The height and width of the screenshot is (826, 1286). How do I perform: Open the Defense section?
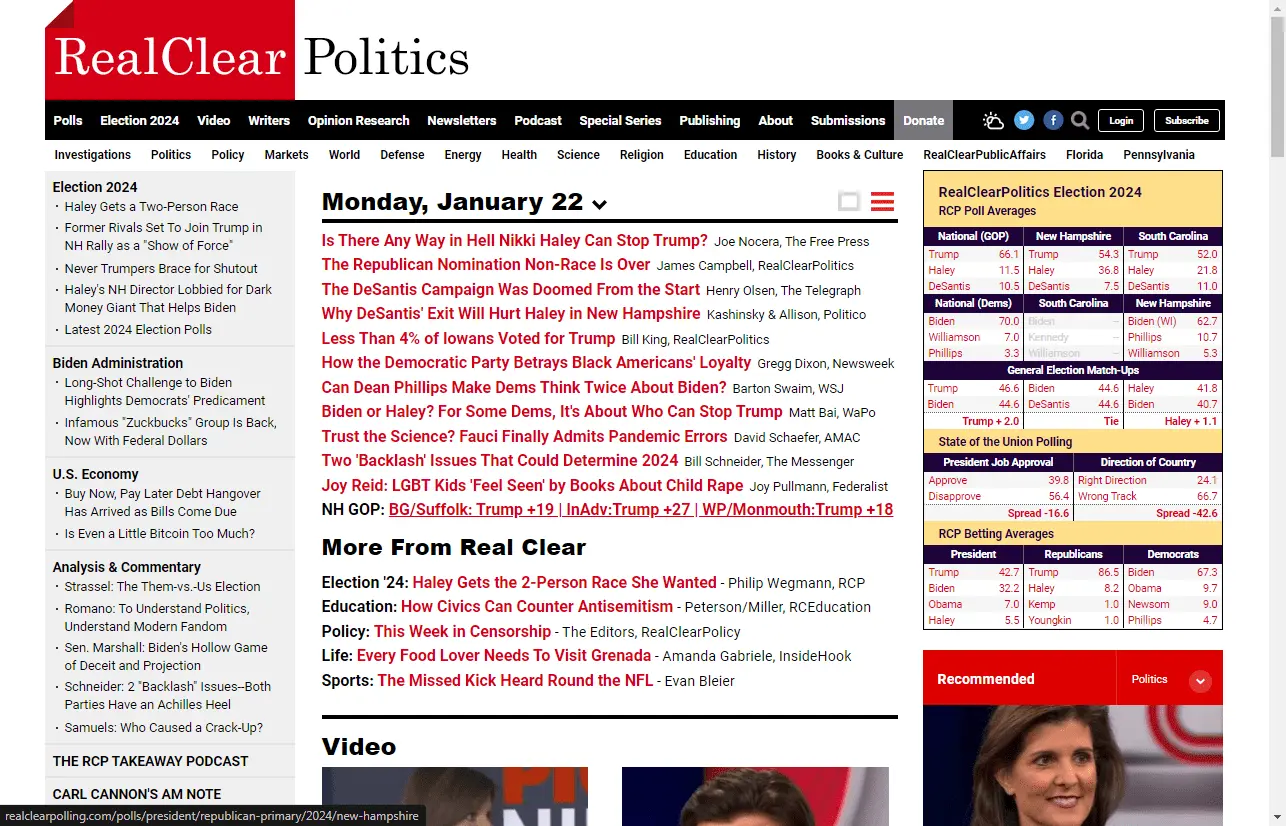point(403,155)
